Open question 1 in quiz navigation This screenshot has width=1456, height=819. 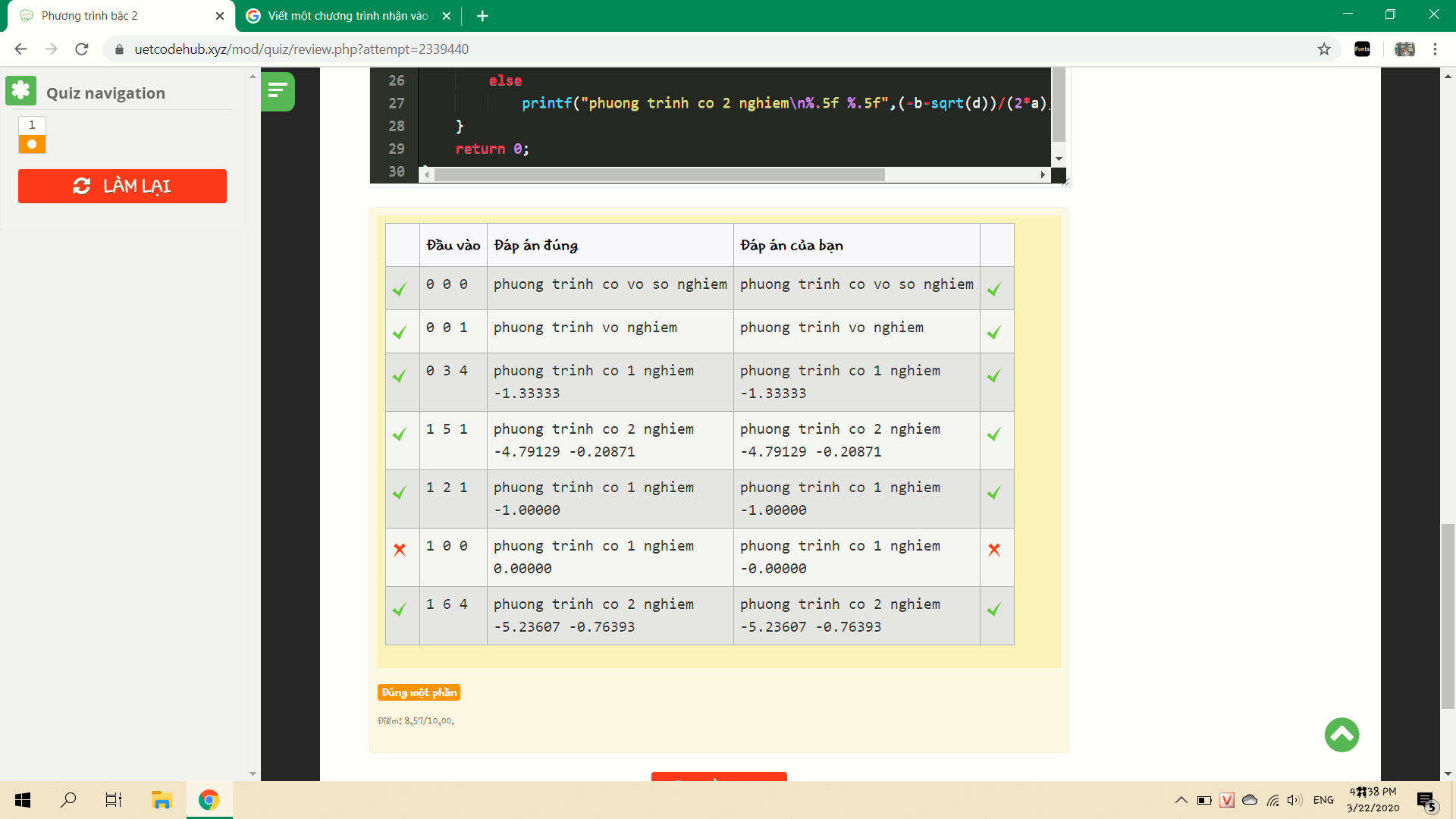pos(32,134)
